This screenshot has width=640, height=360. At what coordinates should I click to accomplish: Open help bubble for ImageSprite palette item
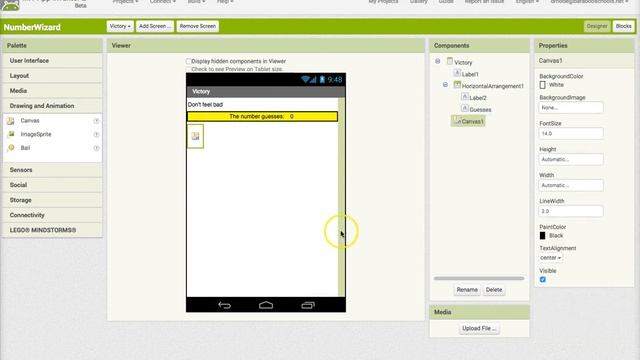tap(96, 134)
